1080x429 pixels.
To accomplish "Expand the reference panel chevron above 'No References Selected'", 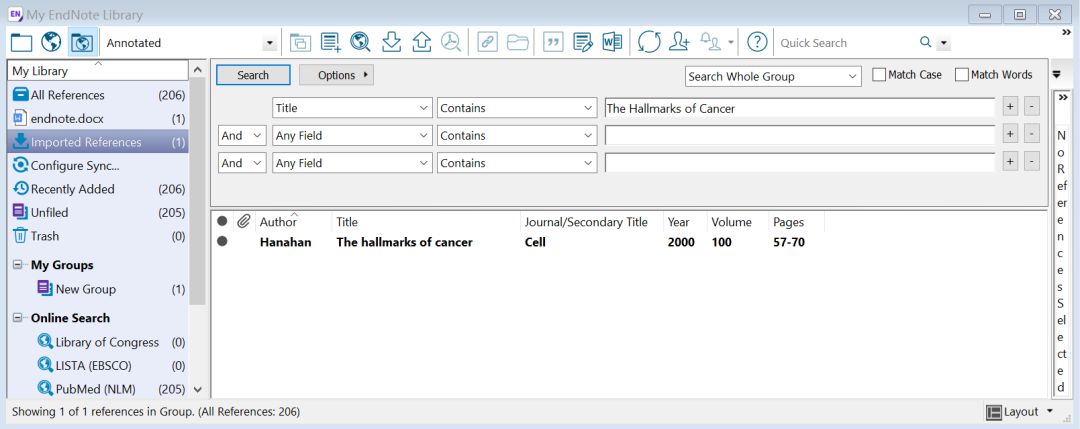I will point(1063,98).
